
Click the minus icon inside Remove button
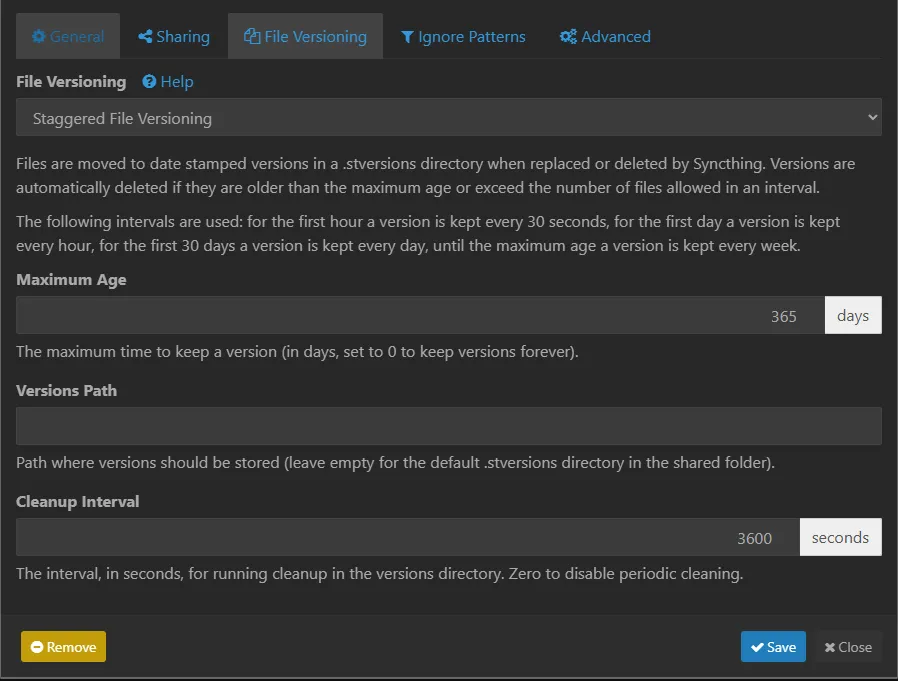[x=36, y=646]
